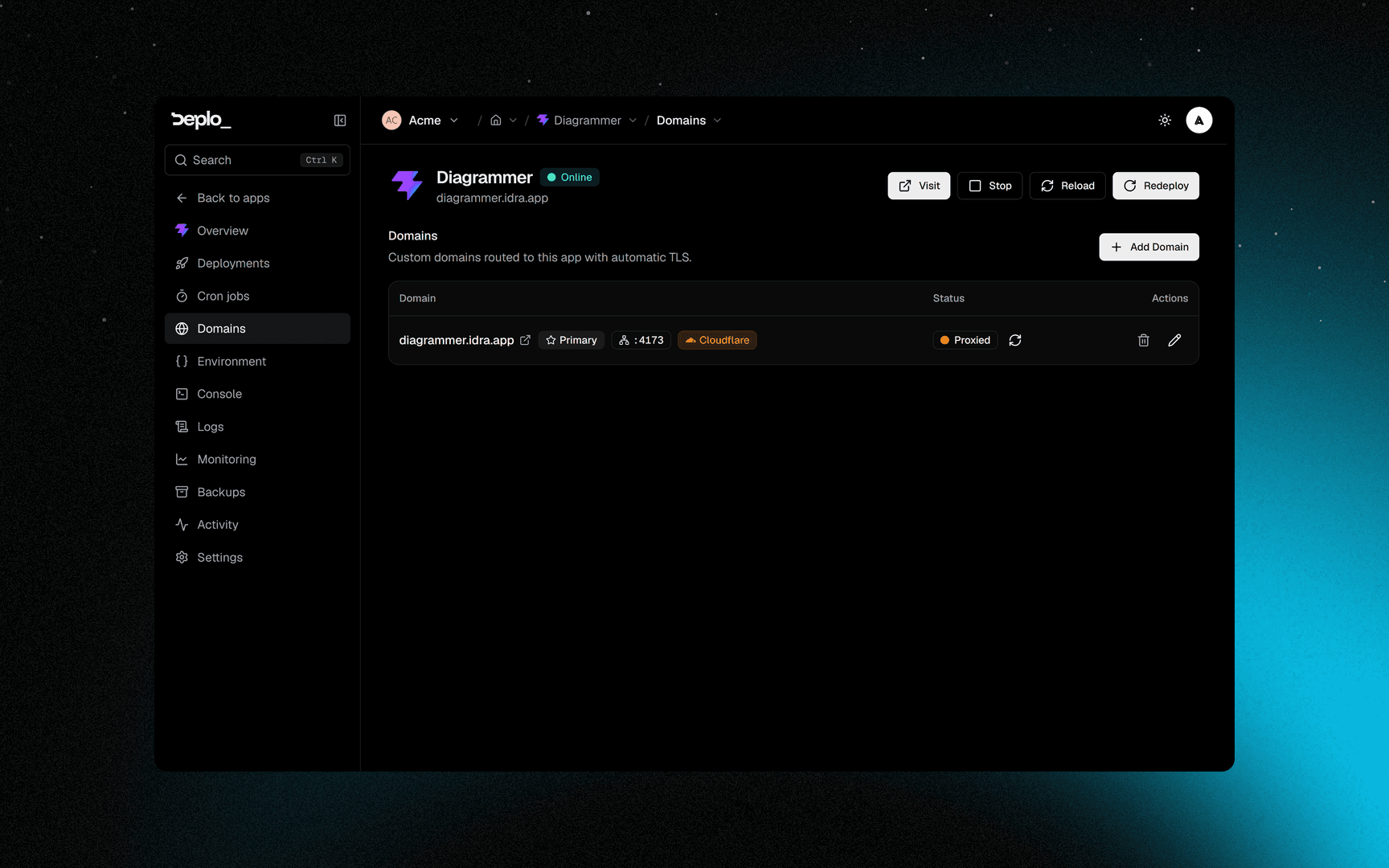Open Logs section
Viewport: 1389px width, 868px height.
[257, 427]
